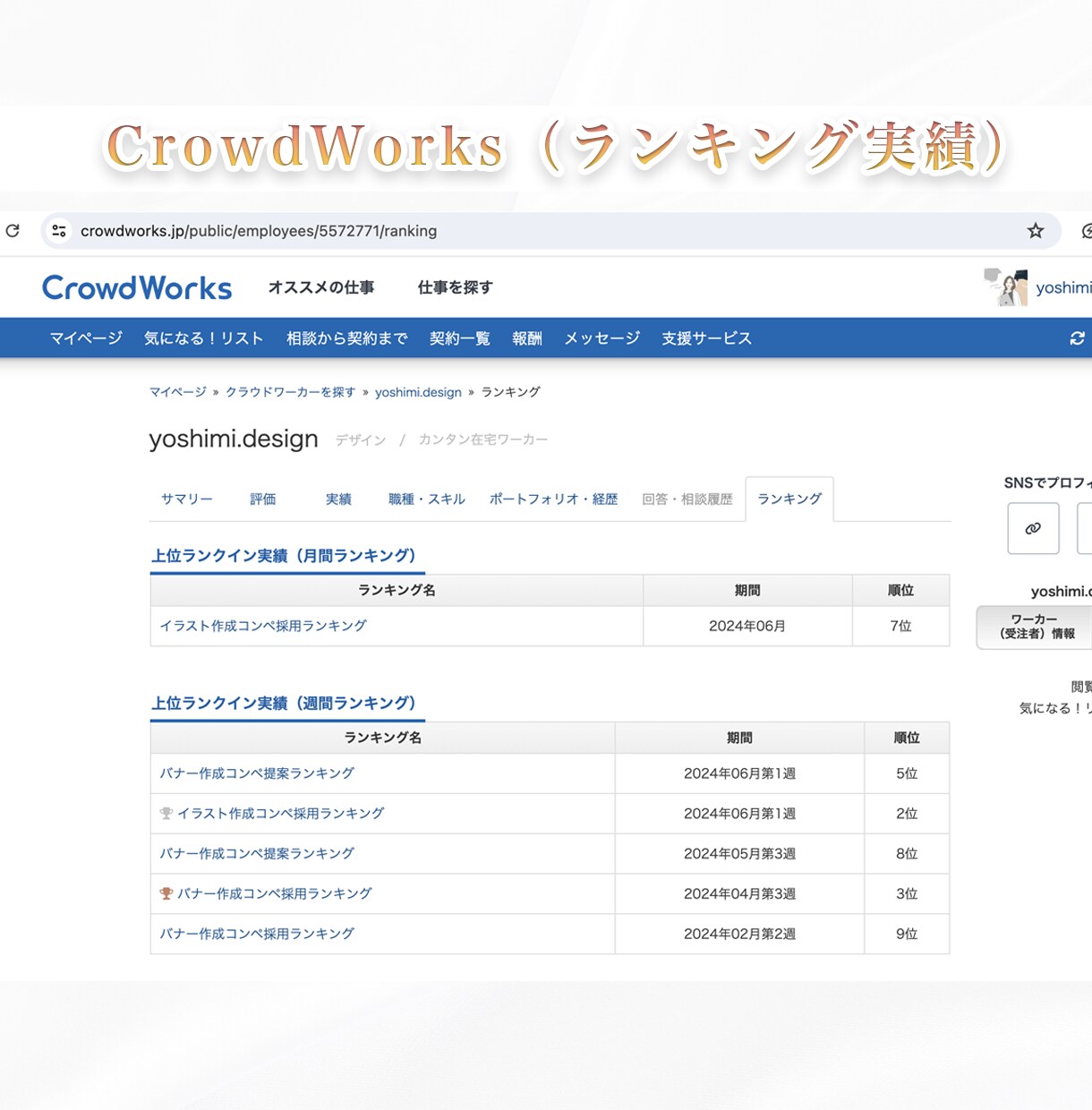Go to マイページ in the blue nav bar
Viewport: 1092px width, 1110px height.
pyautogui.click(x=86, y=338)
